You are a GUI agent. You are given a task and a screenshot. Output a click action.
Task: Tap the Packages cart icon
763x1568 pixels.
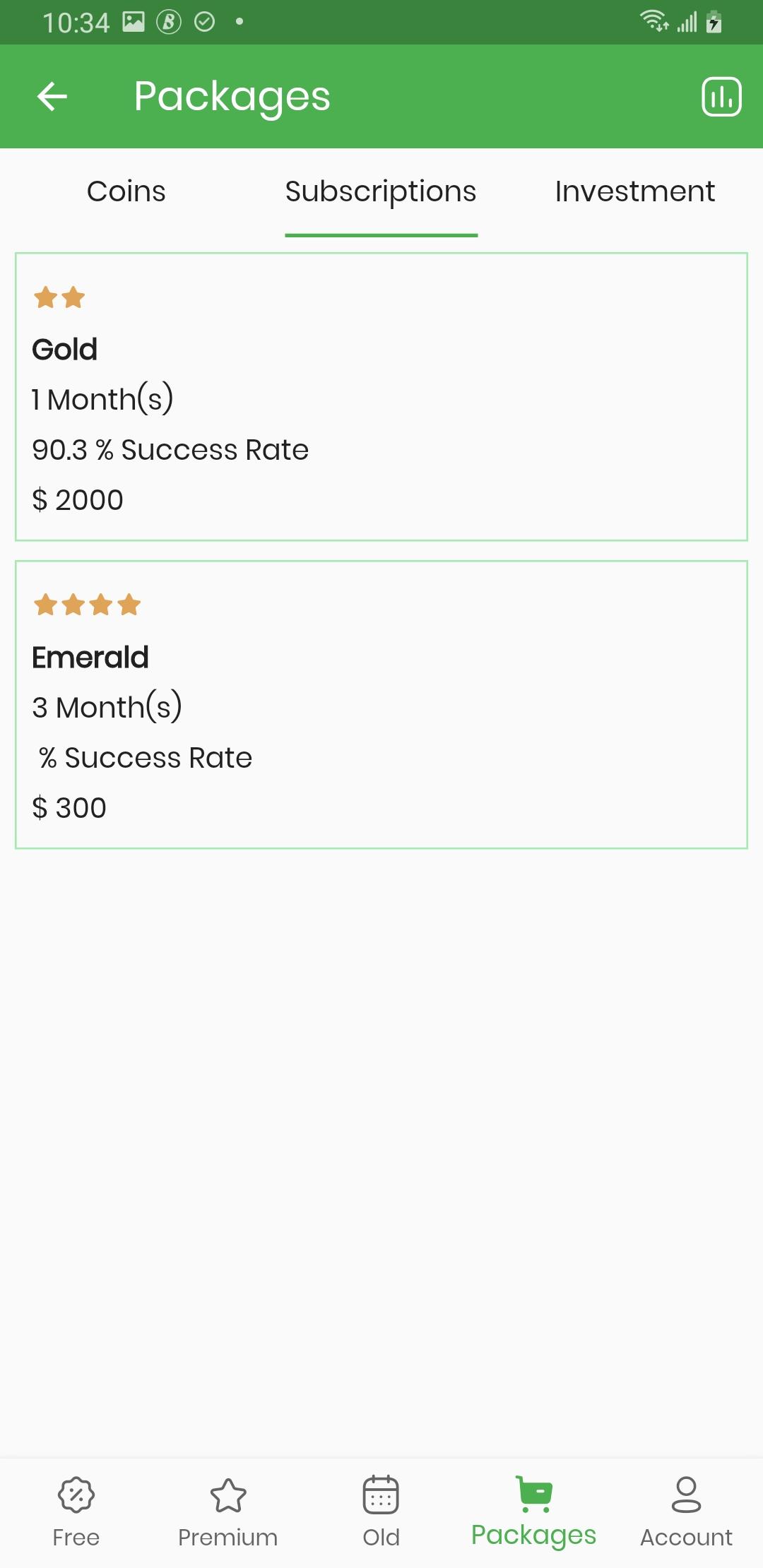pyautogui.click(x=534, y=1493)
